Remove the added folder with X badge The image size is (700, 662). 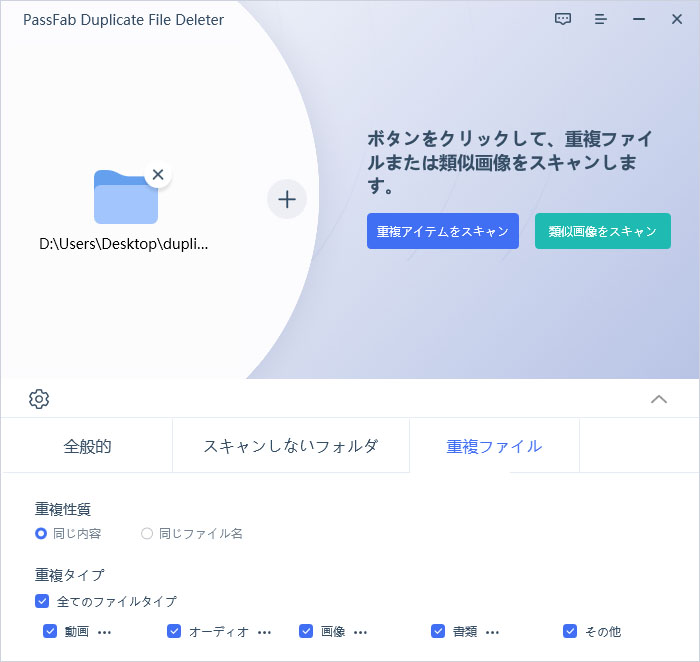157,174
